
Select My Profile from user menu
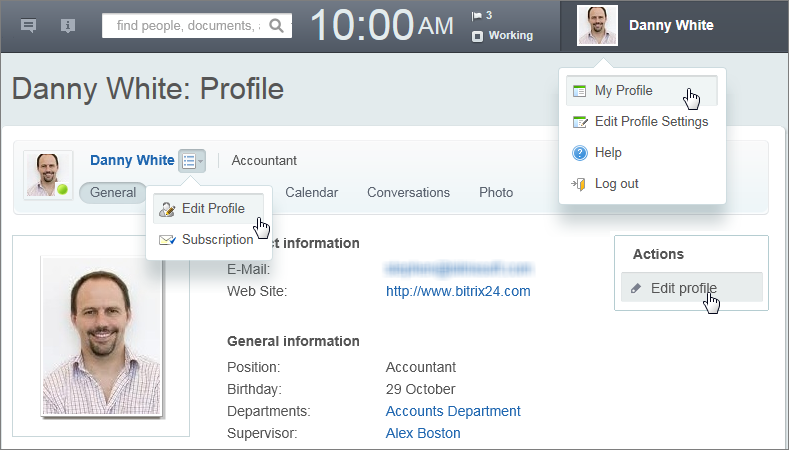(x=623, y=91)
